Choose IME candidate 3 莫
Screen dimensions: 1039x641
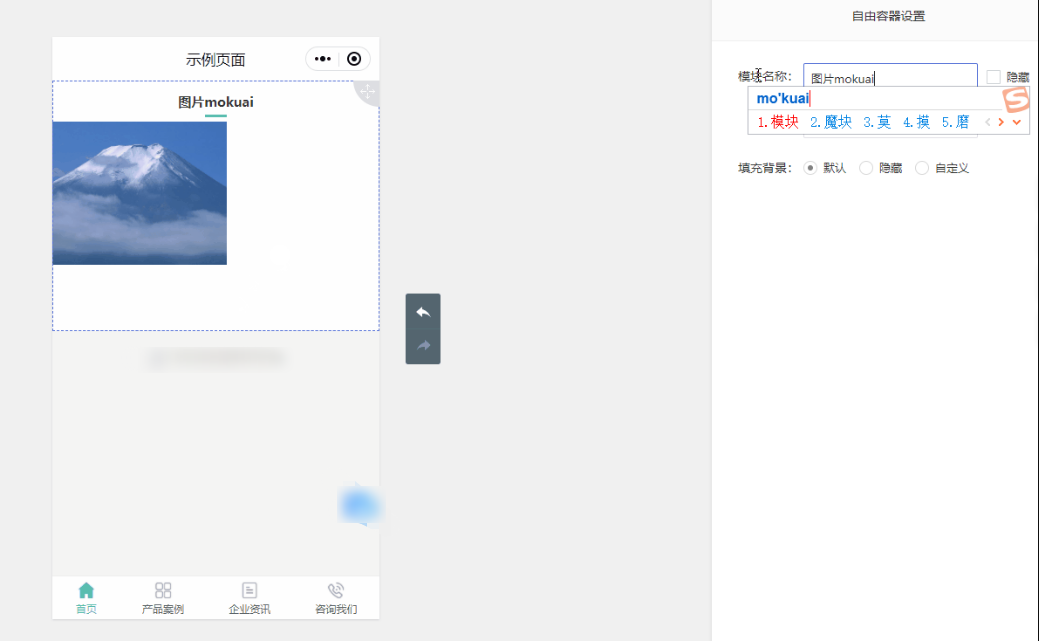(x=877, y=122)
